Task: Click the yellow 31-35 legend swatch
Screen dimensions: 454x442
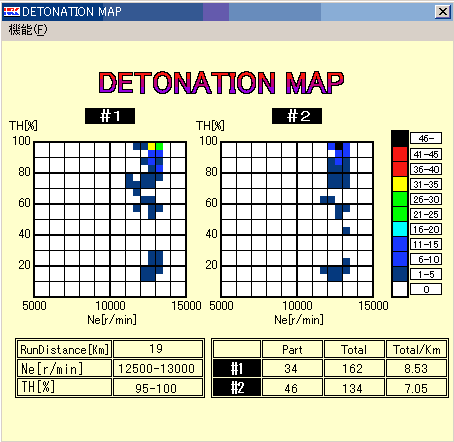Action: [x=400, y=184]
